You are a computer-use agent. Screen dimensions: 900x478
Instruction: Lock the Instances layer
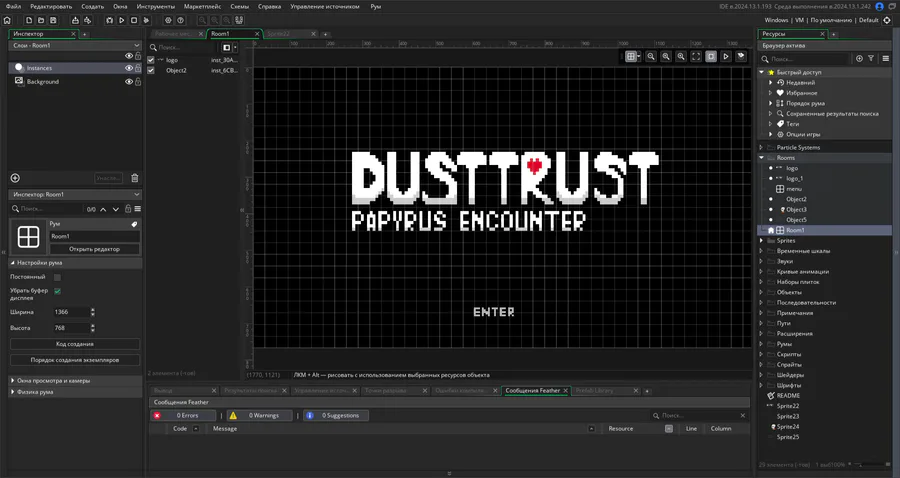pos(138,68)
